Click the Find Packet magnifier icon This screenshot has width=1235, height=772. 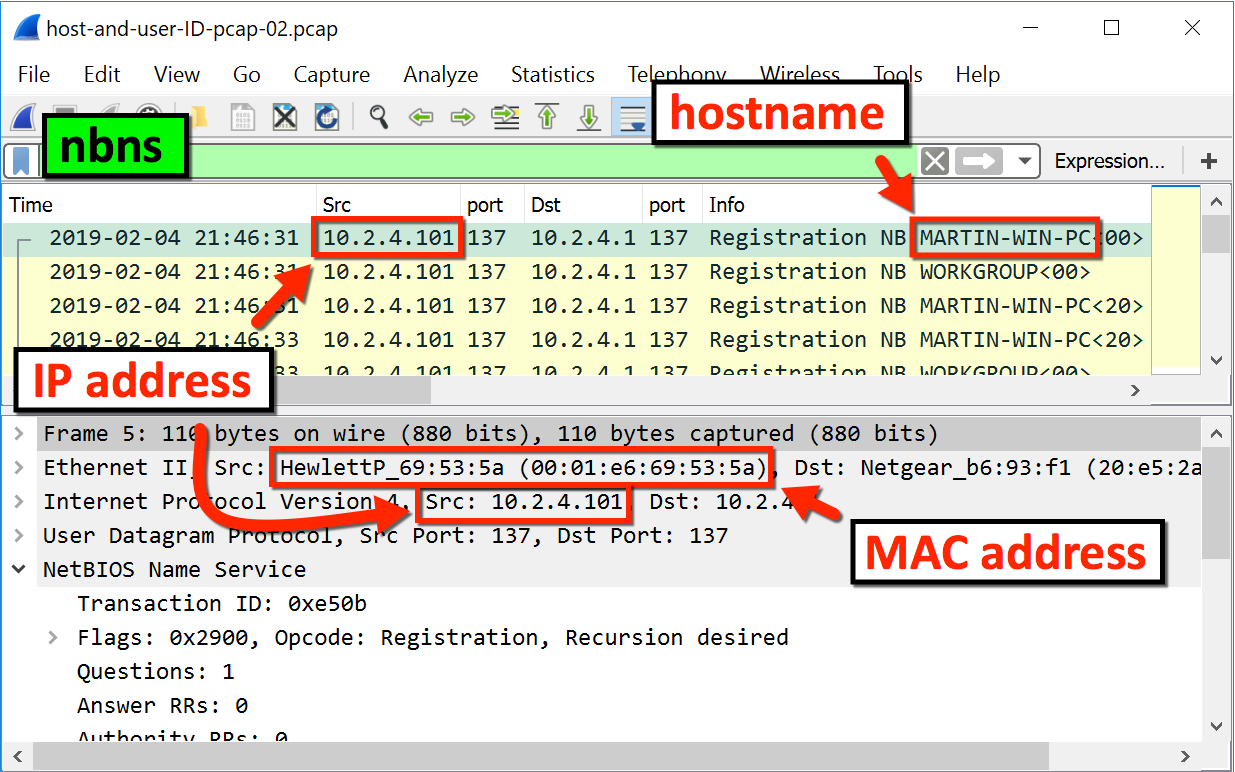[x=378, y=118]
